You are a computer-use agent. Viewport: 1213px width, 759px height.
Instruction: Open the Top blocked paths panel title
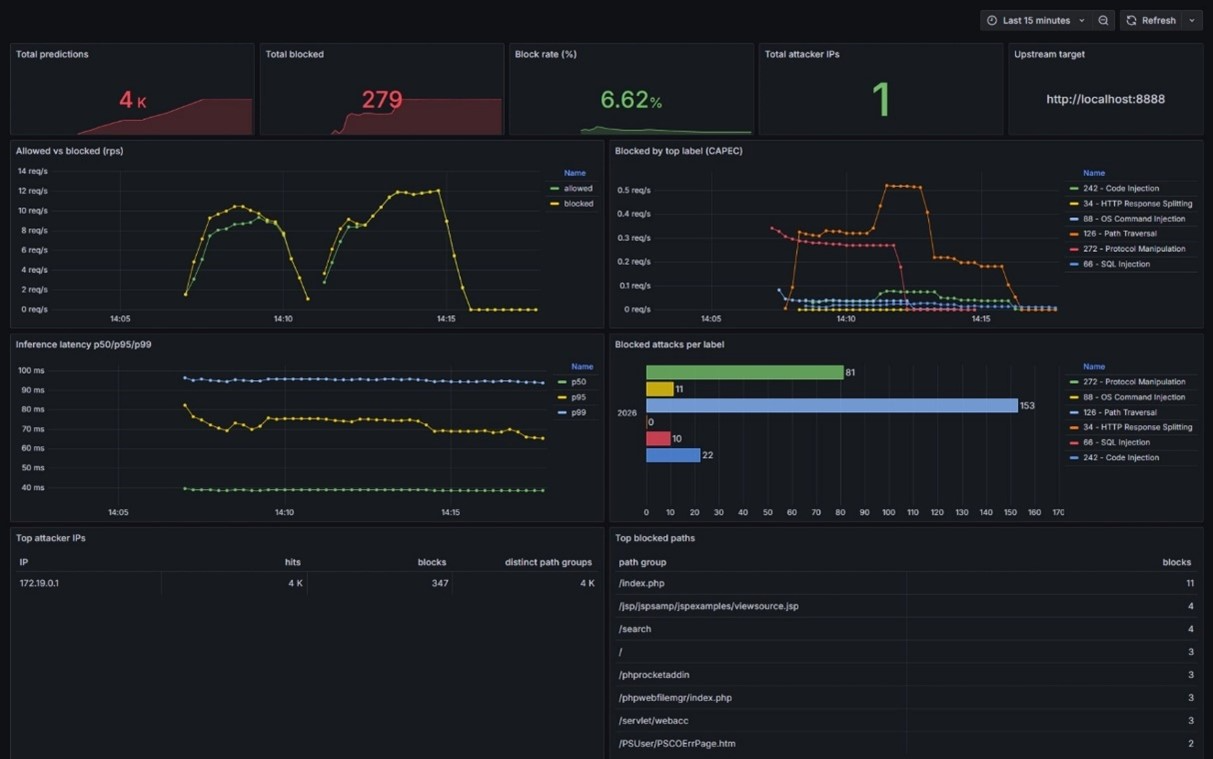tap(655, 538)
